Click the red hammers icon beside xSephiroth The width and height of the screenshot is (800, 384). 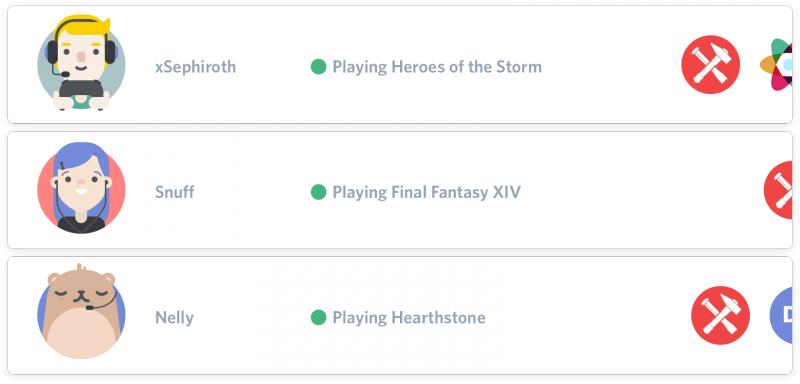tap(711, 64)
